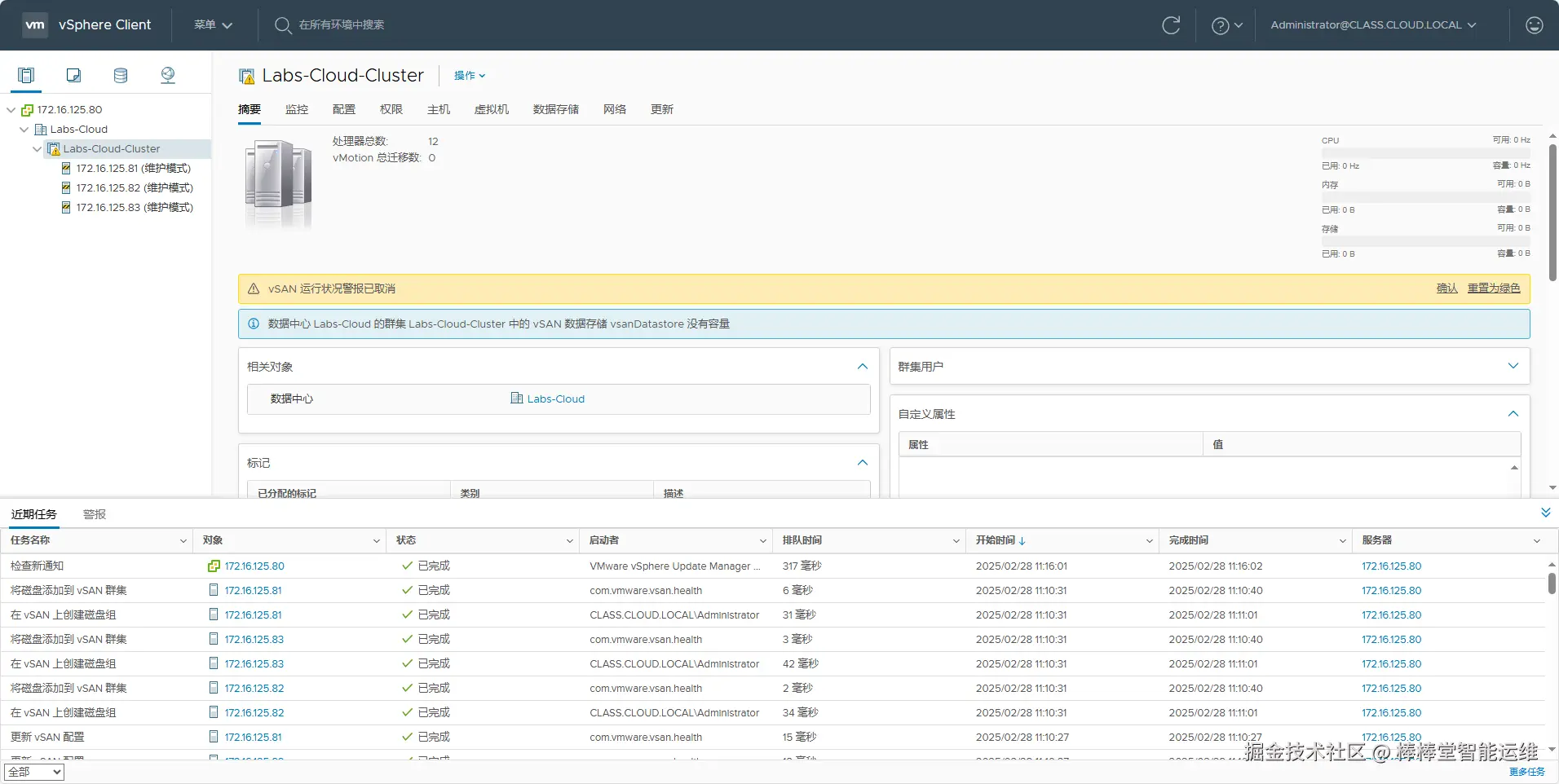The image size is (1559, 784).
Task: Refresh the vSphere Client view
Action: coord(1171,25)
